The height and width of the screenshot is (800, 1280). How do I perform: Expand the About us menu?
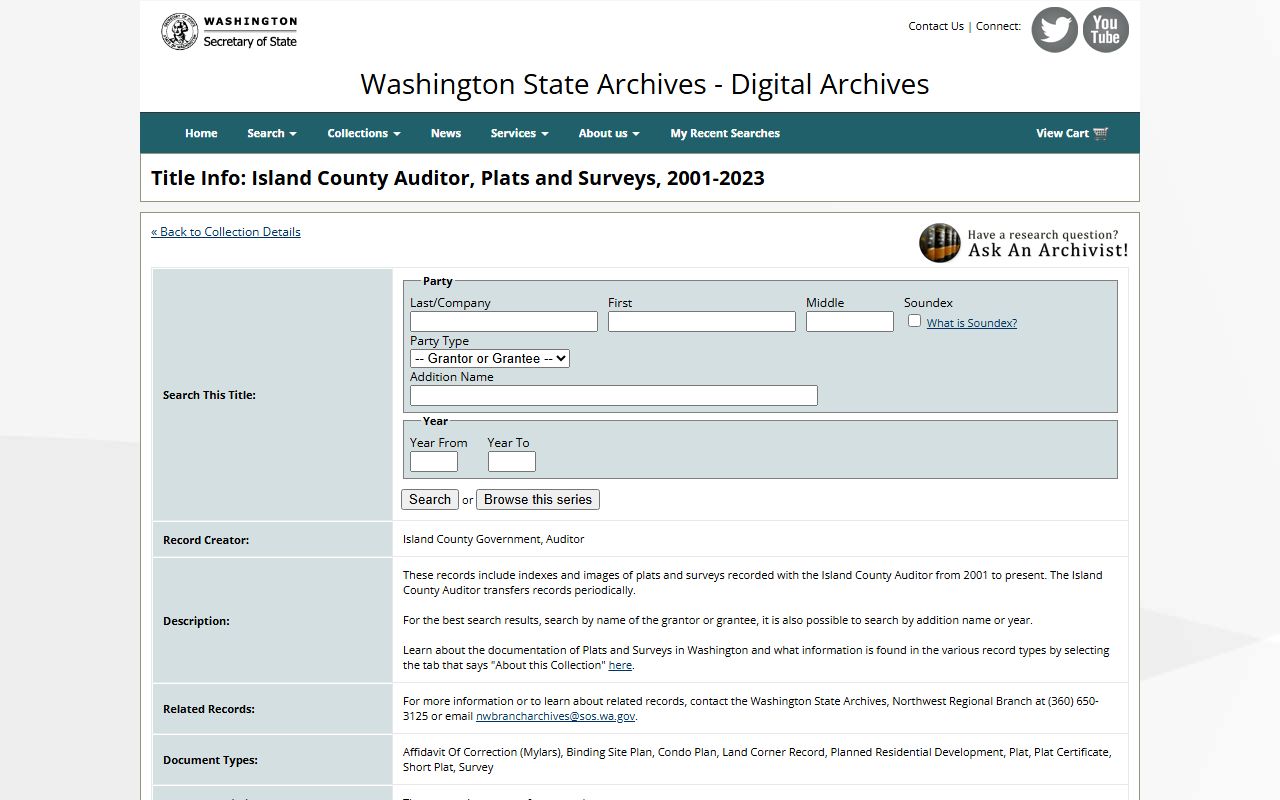[609, 133]
